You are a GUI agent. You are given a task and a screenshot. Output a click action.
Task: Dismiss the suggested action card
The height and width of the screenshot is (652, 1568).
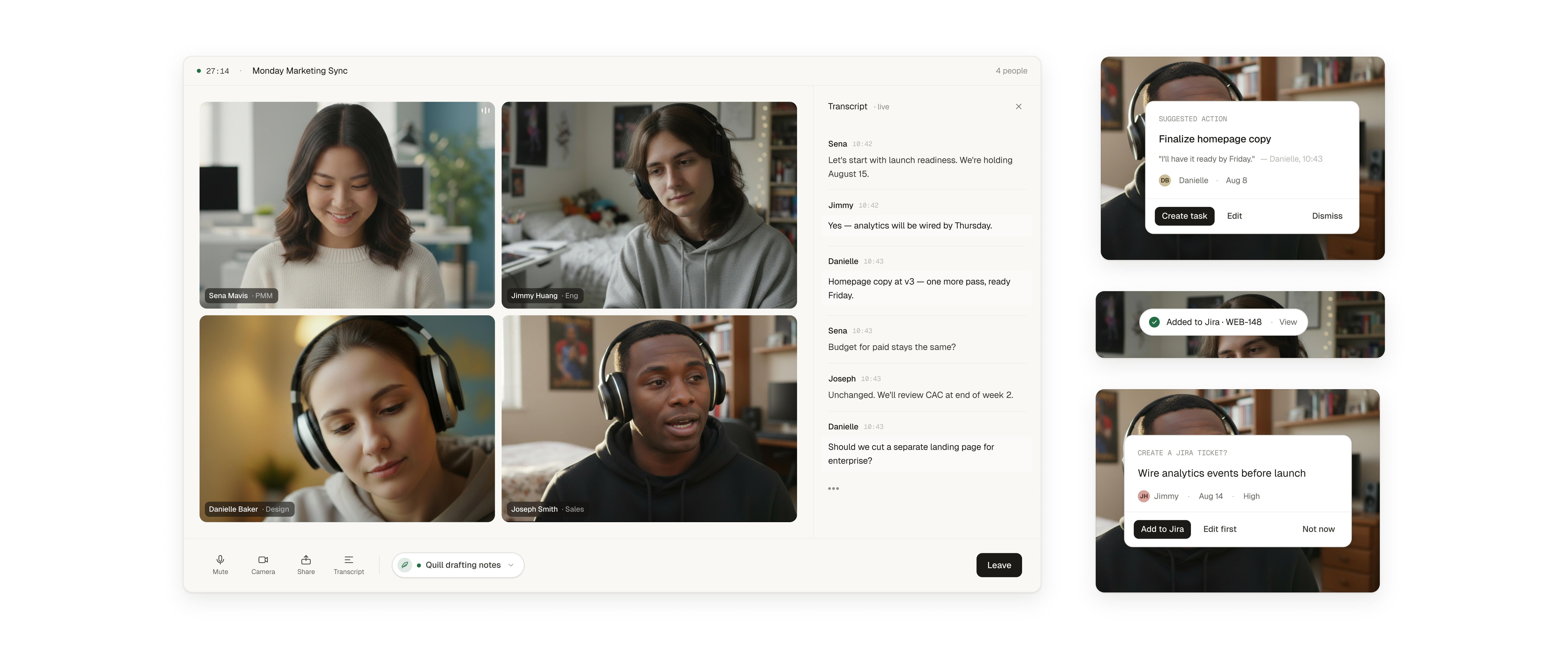pyautogui.click(x=1327, y=216)
